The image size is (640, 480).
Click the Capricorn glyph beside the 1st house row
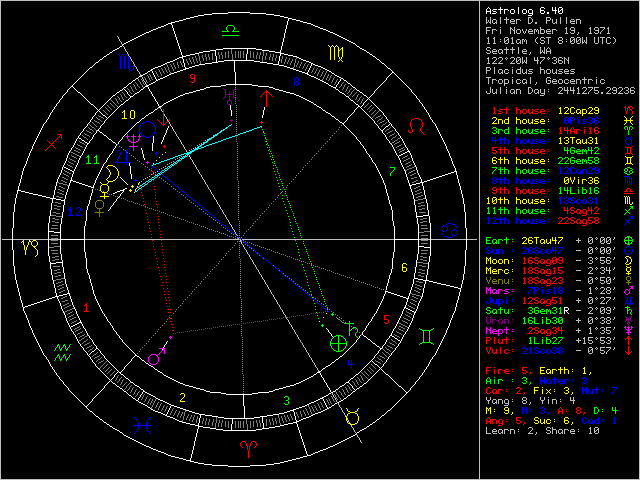(628, 111)
